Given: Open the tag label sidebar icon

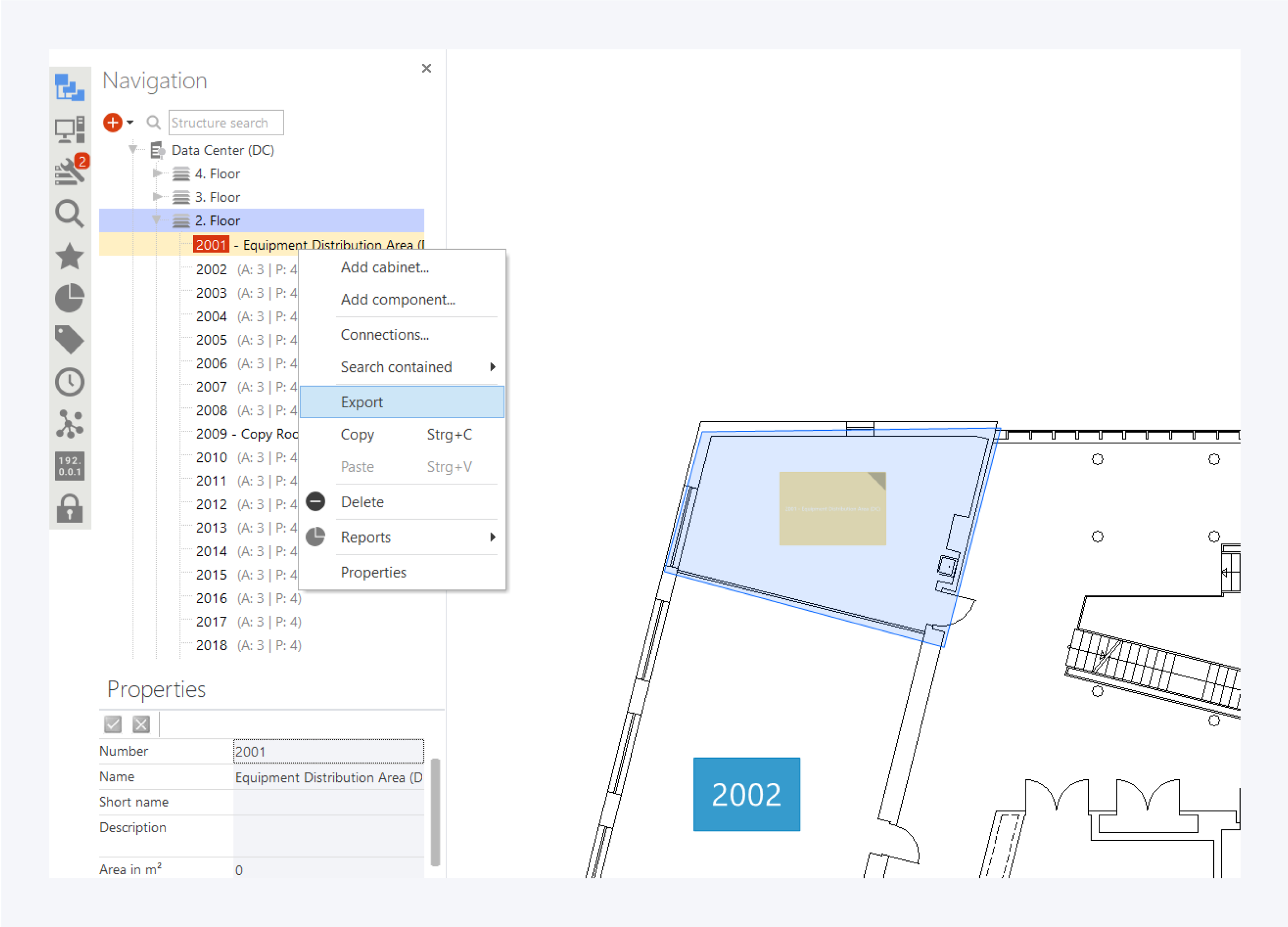Looking at the screenshot, I should click(x=69, y=340).
